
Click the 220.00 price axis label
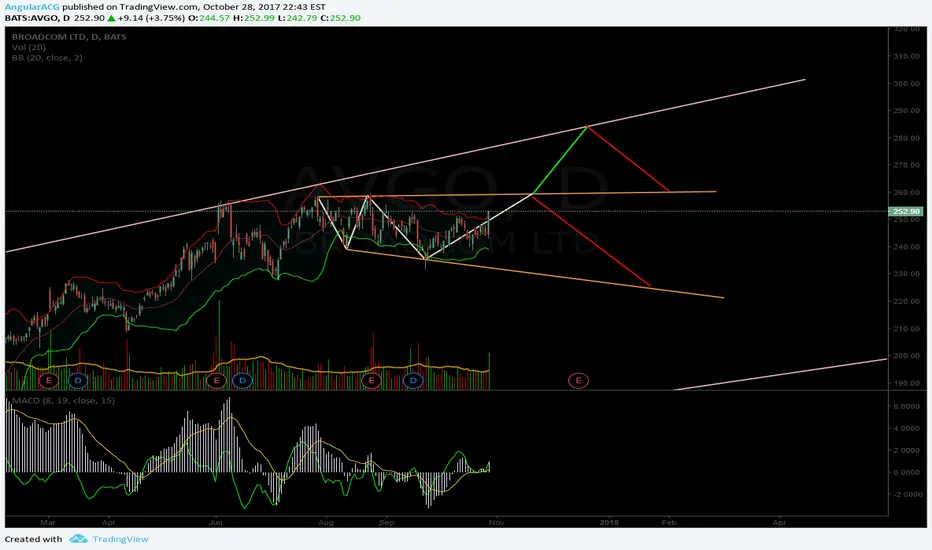pyautogui.click(x=906, y=301)
